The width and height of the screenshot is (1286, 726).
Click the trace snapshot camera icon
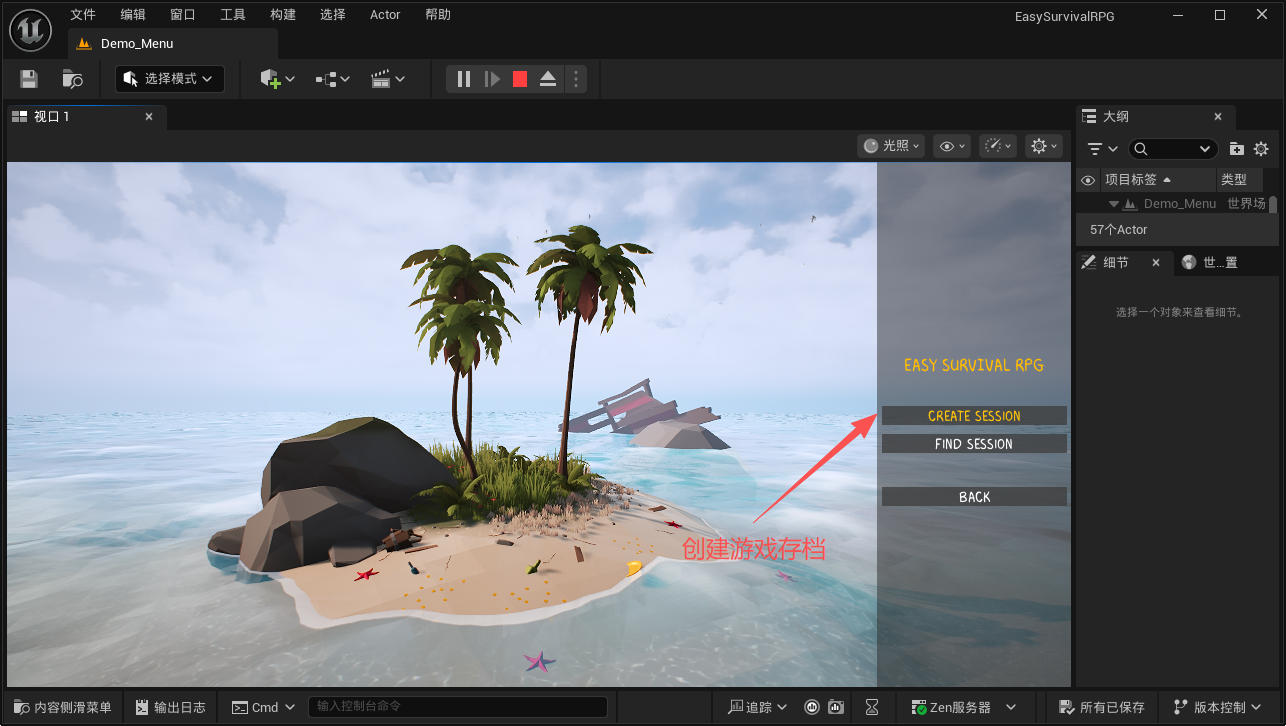(835, 707)
